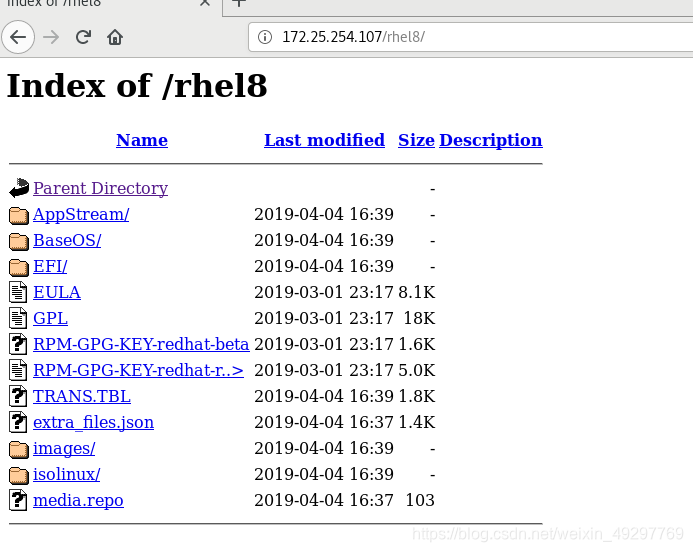Click the folder icon next to BaseOS/
The width and height of the screenshot is (693, 552).
click(x=19, y=241)
